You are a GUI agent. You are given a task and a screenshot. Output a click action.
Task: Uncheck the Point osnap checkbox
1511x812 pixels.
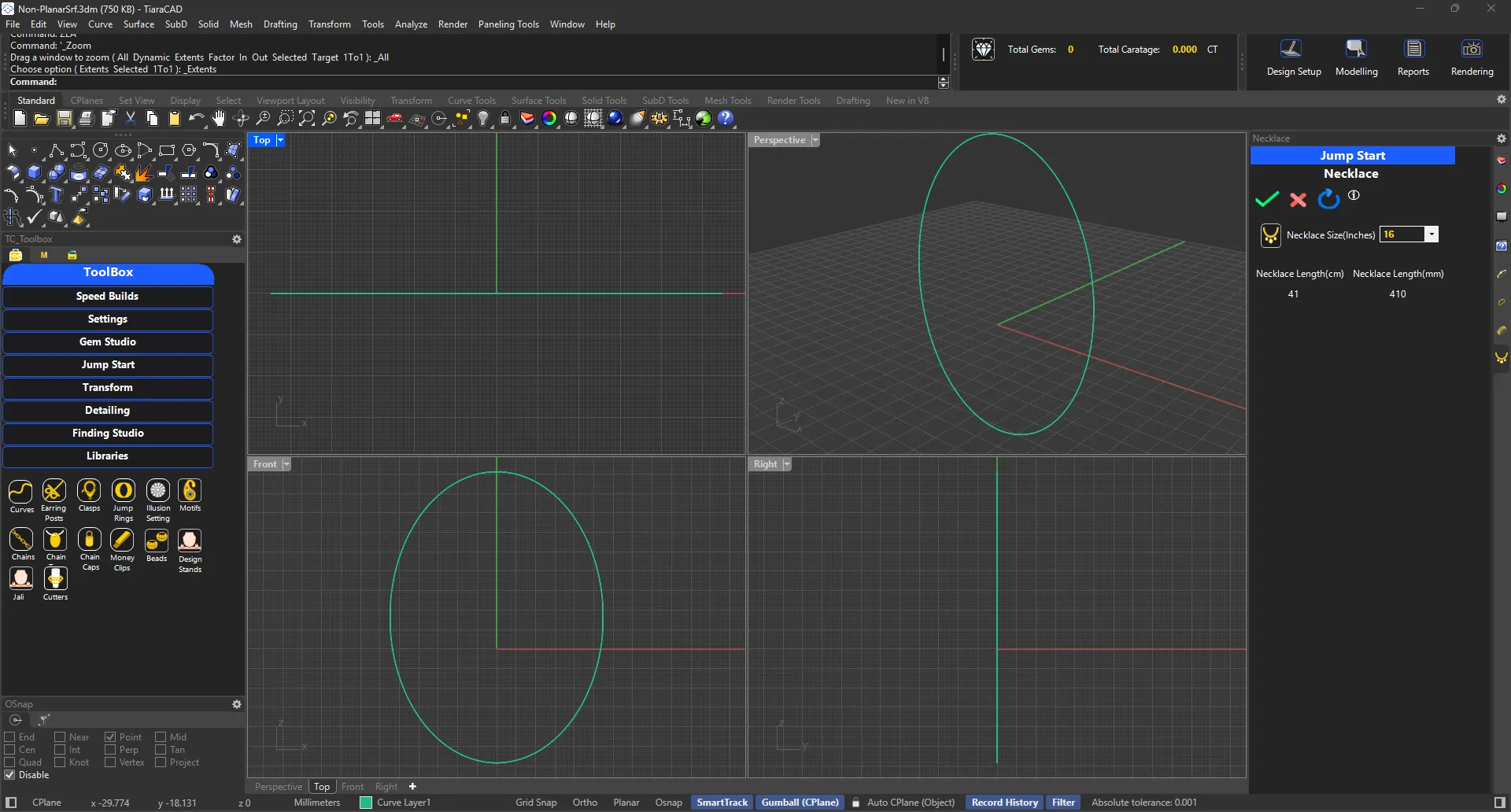[110, 737]
